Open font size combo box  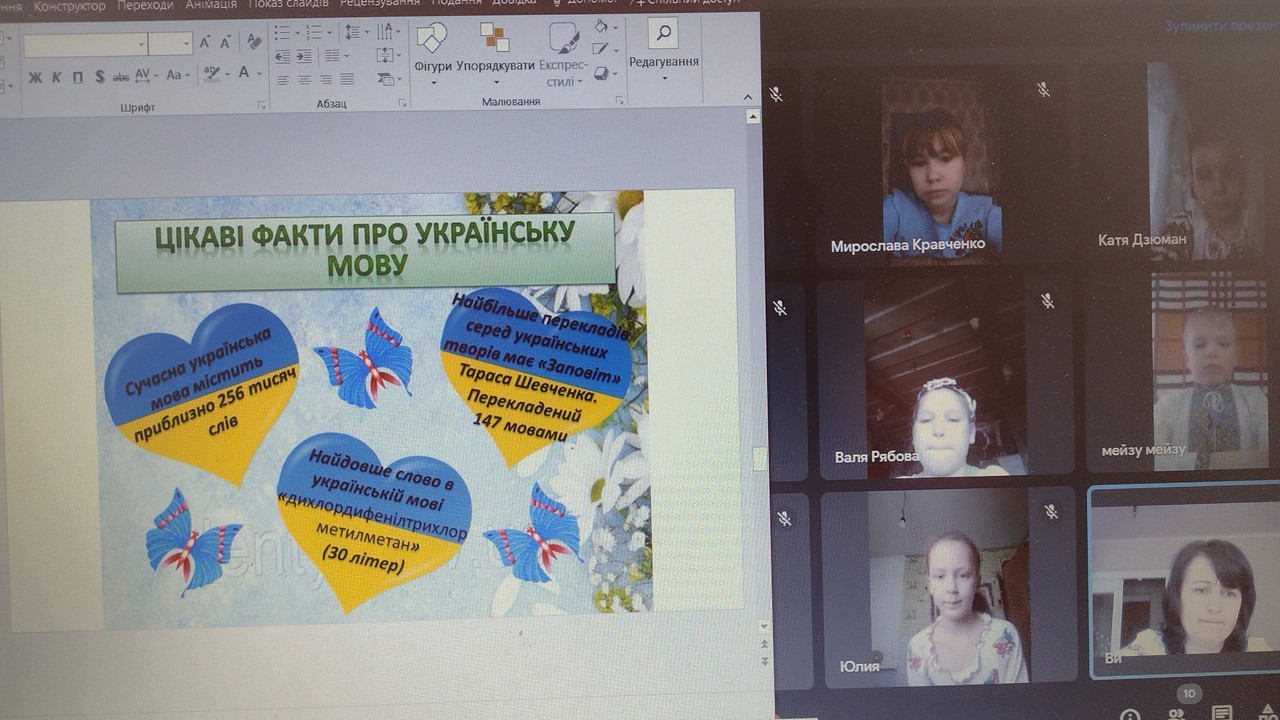170,44
